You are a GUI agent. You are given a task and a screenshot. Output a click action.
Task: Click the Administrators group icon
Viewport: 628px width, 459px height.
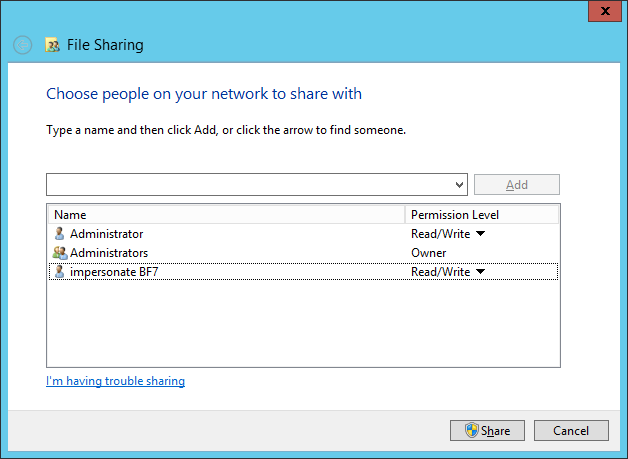pos(60,253)
